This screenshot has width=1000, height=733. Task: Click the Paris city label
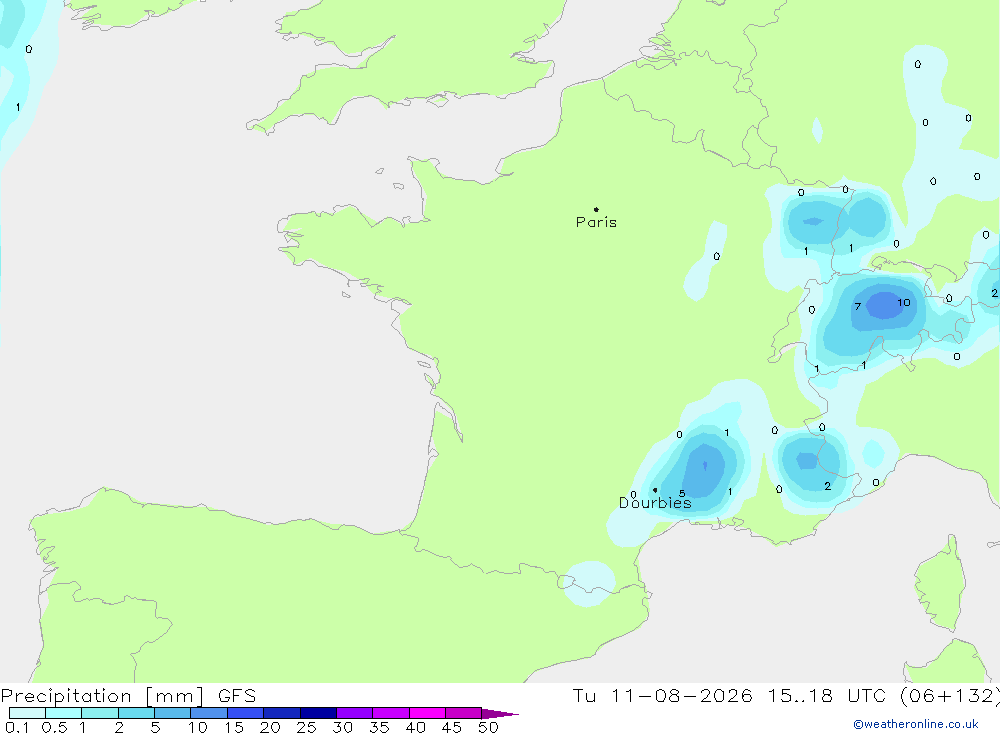click(x=596, y=222)
